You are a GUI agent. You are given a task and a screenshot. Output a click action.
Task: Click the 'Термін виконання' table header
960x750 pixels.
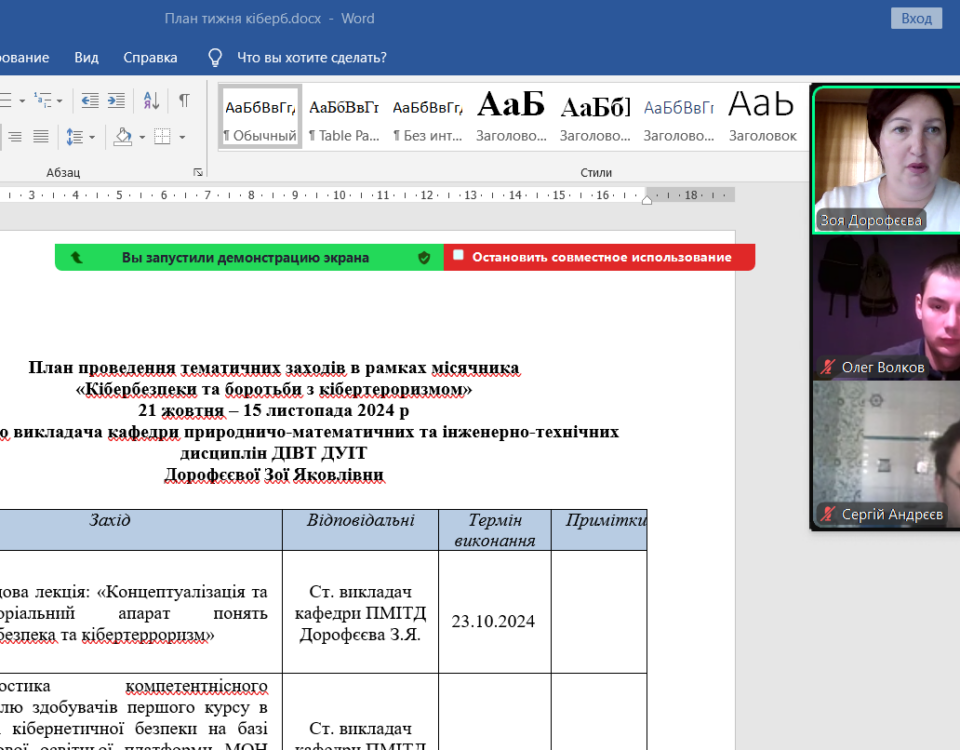(495, 530)
